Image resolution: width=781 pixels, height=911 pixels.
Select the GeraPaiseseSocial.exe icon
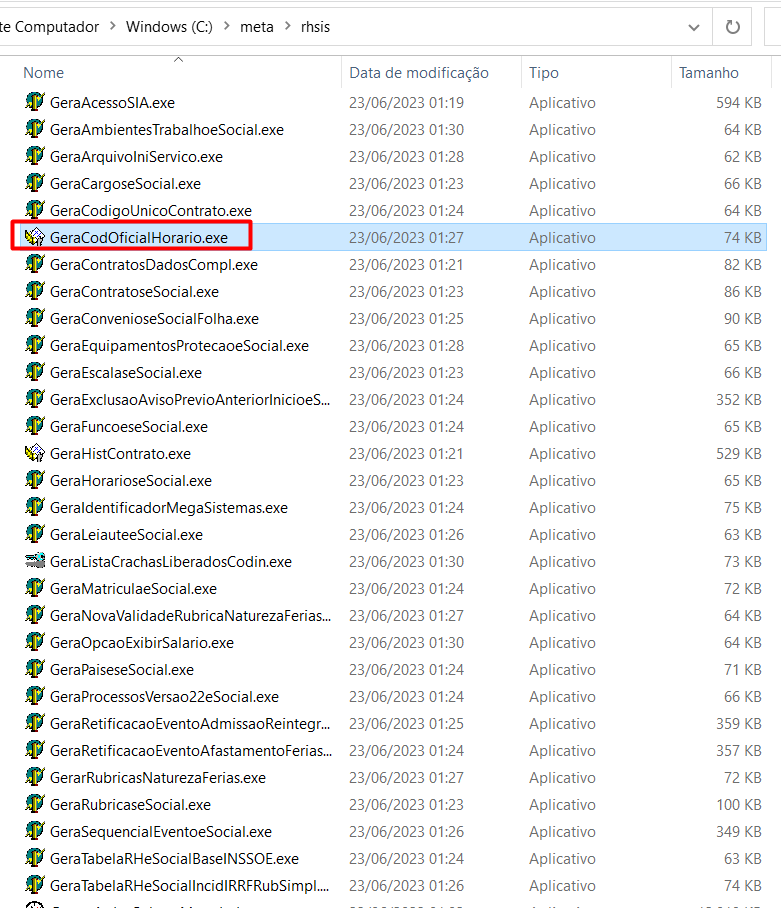point(35,669)
